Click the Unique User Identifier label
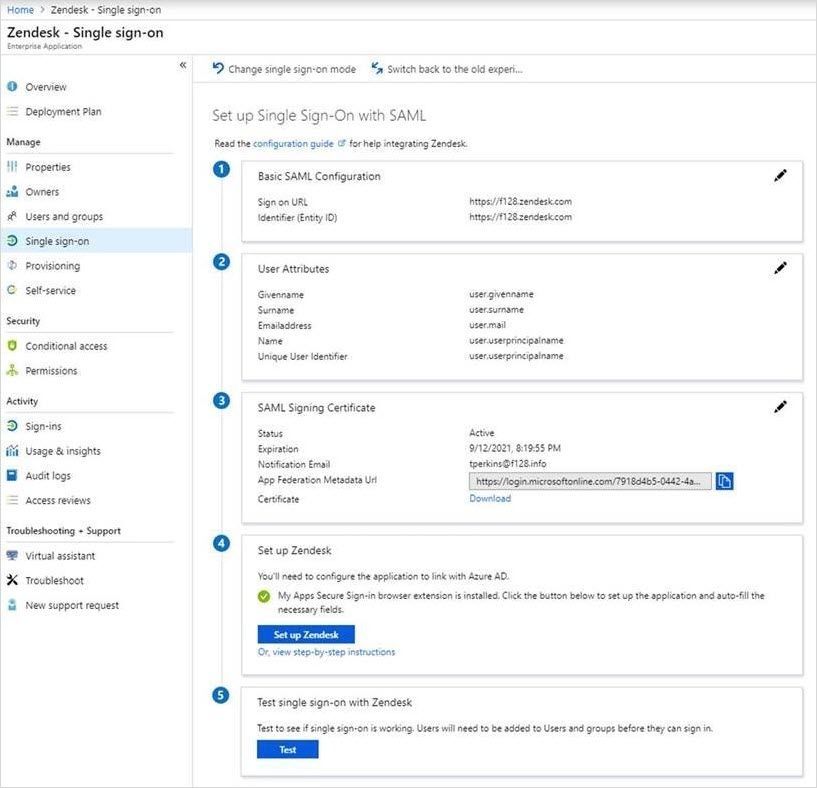817x788 pixels. [x=302, y=356]
